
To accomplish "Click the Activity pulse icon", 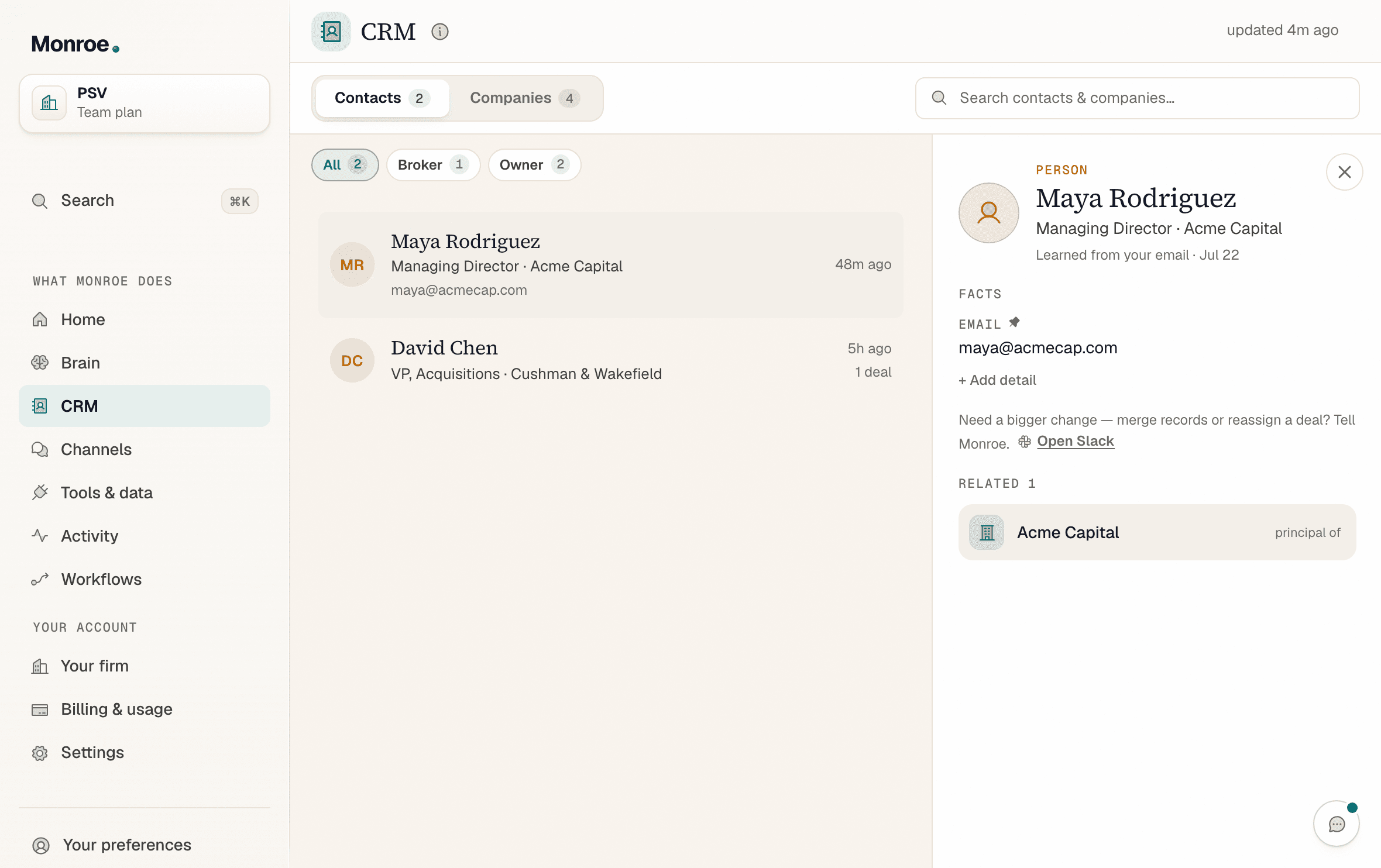I will pos(40,536).
